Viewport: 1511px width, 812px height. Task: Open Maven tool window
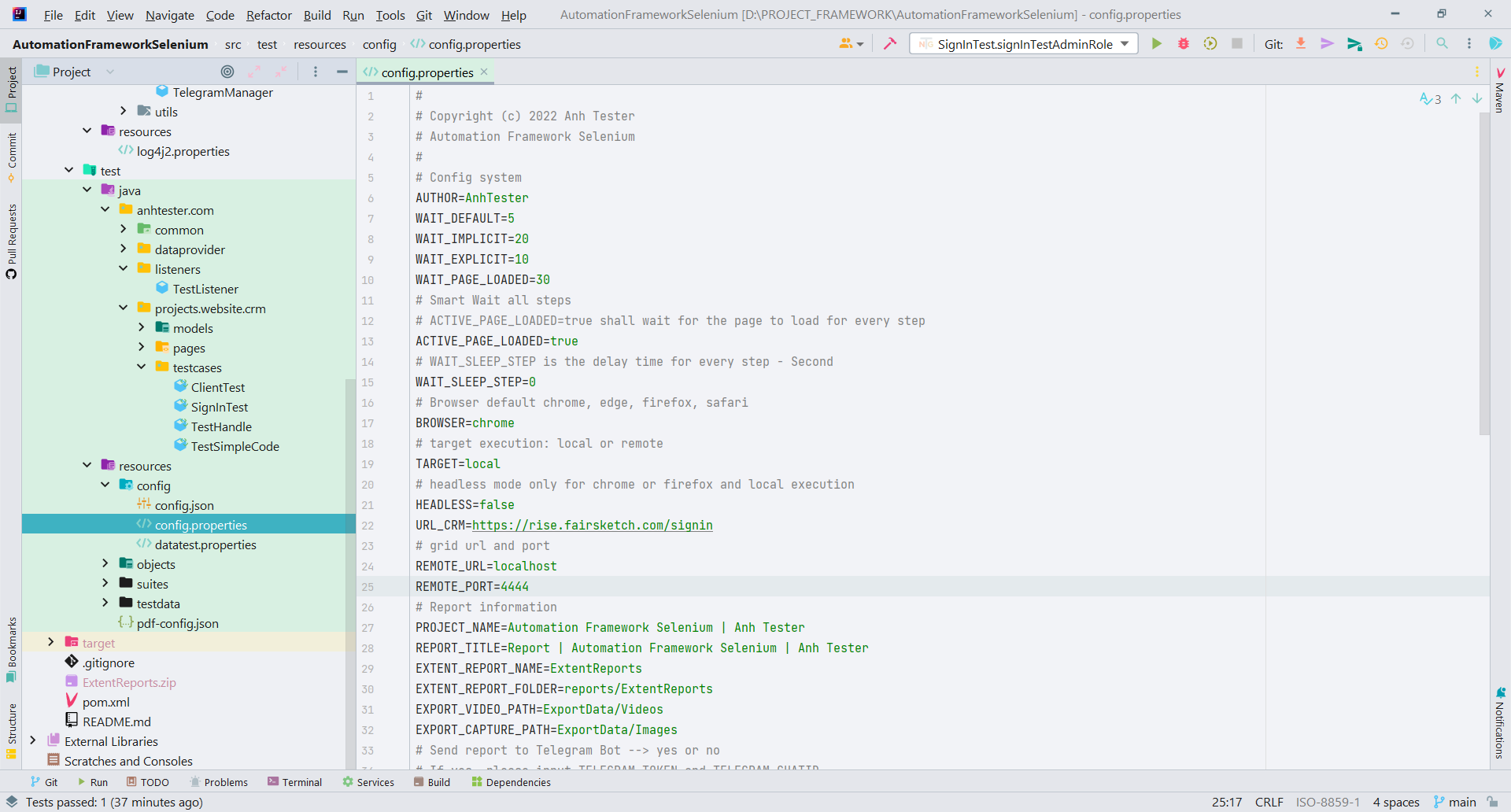(x=1500, y=90)
